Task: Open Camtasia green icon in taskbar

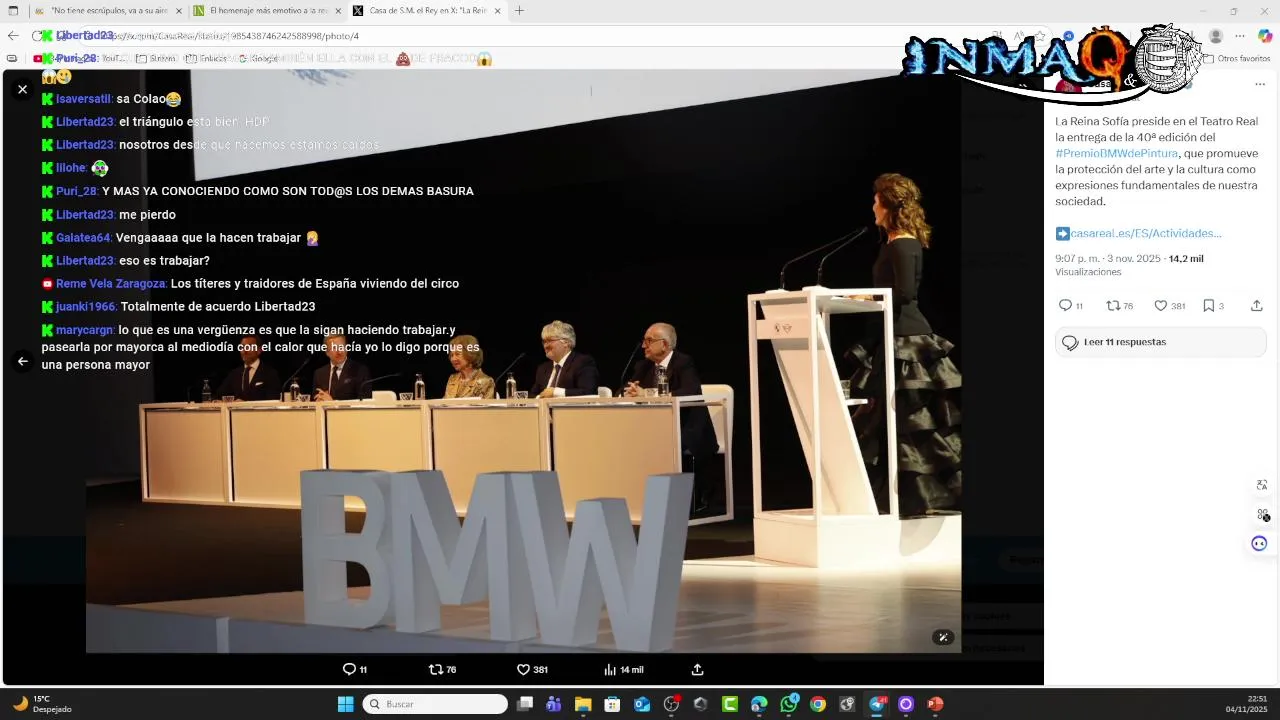Action: click(730, 704)
